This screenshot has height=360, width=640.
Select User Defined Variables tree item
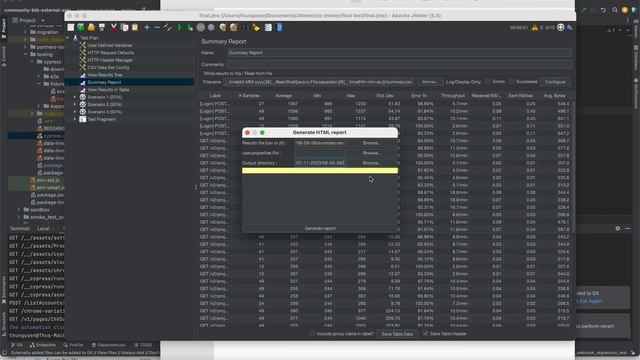109,45
